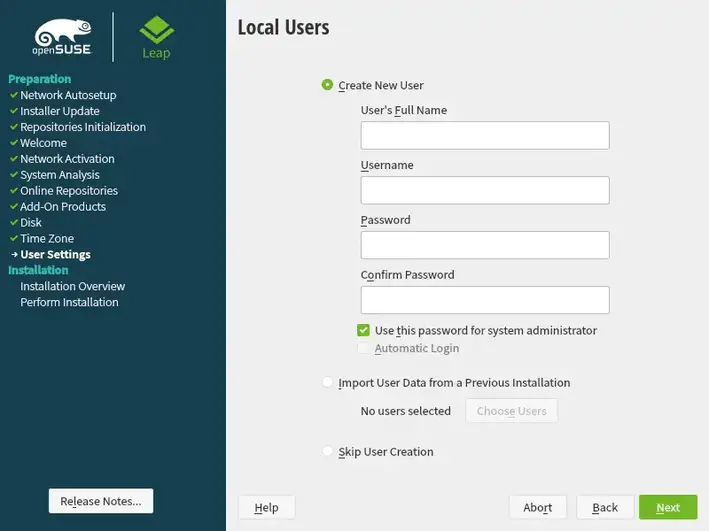Viewport: 709px width, 531px height.
Task: Click the checkmark beside Repositories Initialization
Action: pos(14,127)
